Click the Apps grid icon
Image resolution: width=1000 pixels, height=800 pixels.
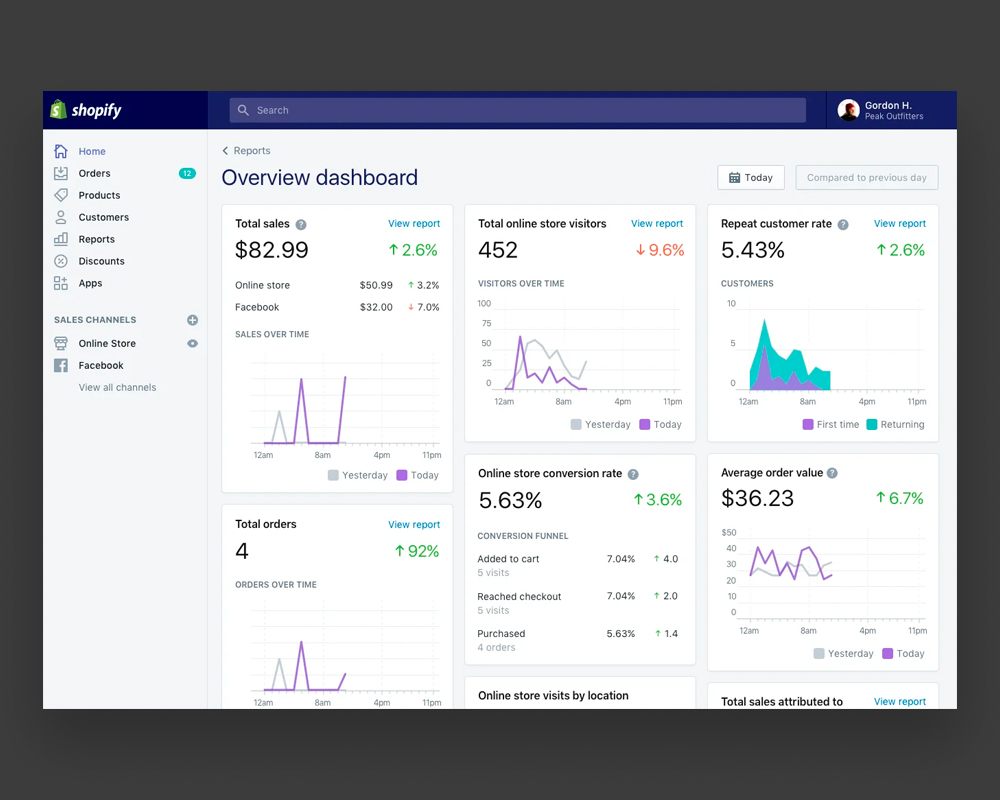61,283
